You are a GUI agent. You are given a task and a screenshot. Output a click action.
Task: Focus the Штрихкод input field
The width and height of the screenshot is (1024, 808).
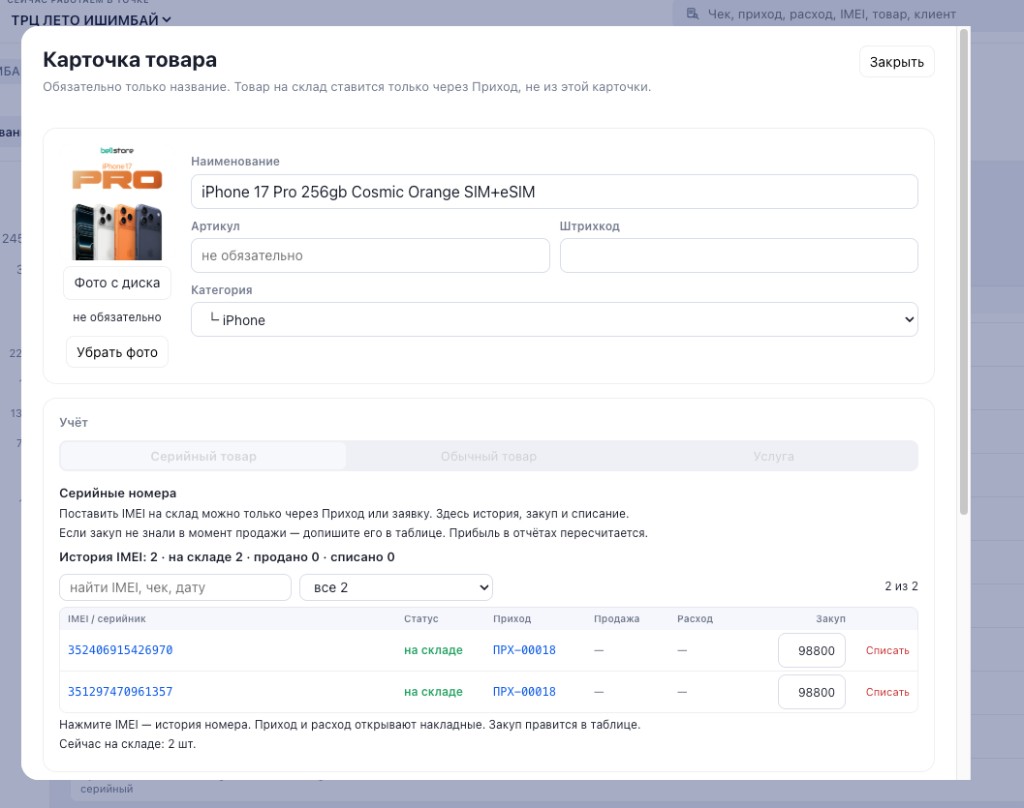coord(739,255)
